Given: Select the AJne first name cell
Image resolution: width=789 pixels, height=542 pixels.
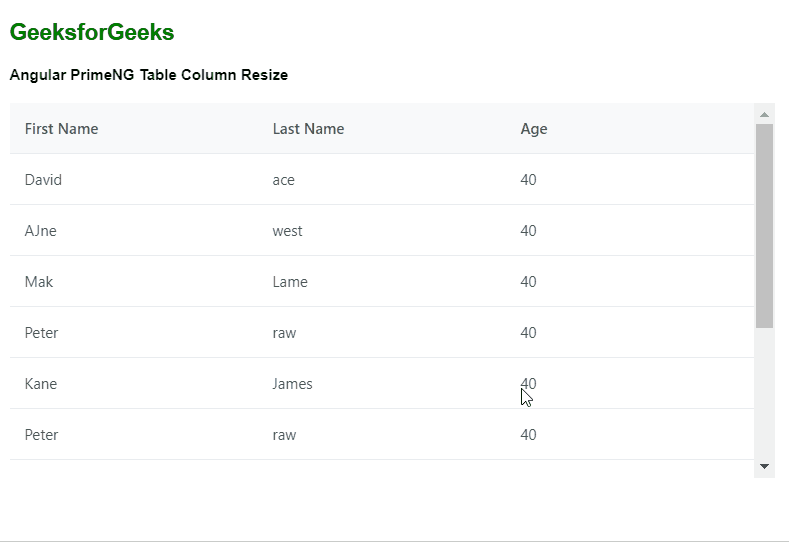Looking at the screenshot, I should click(41, 231).
